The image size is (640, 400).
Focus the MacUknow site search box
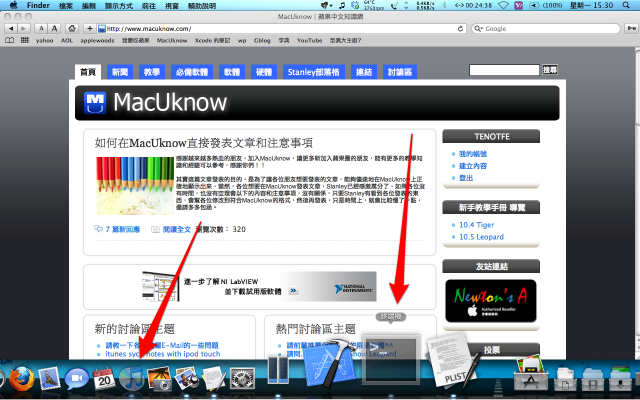pyautogui.click(x=504, y=70)
